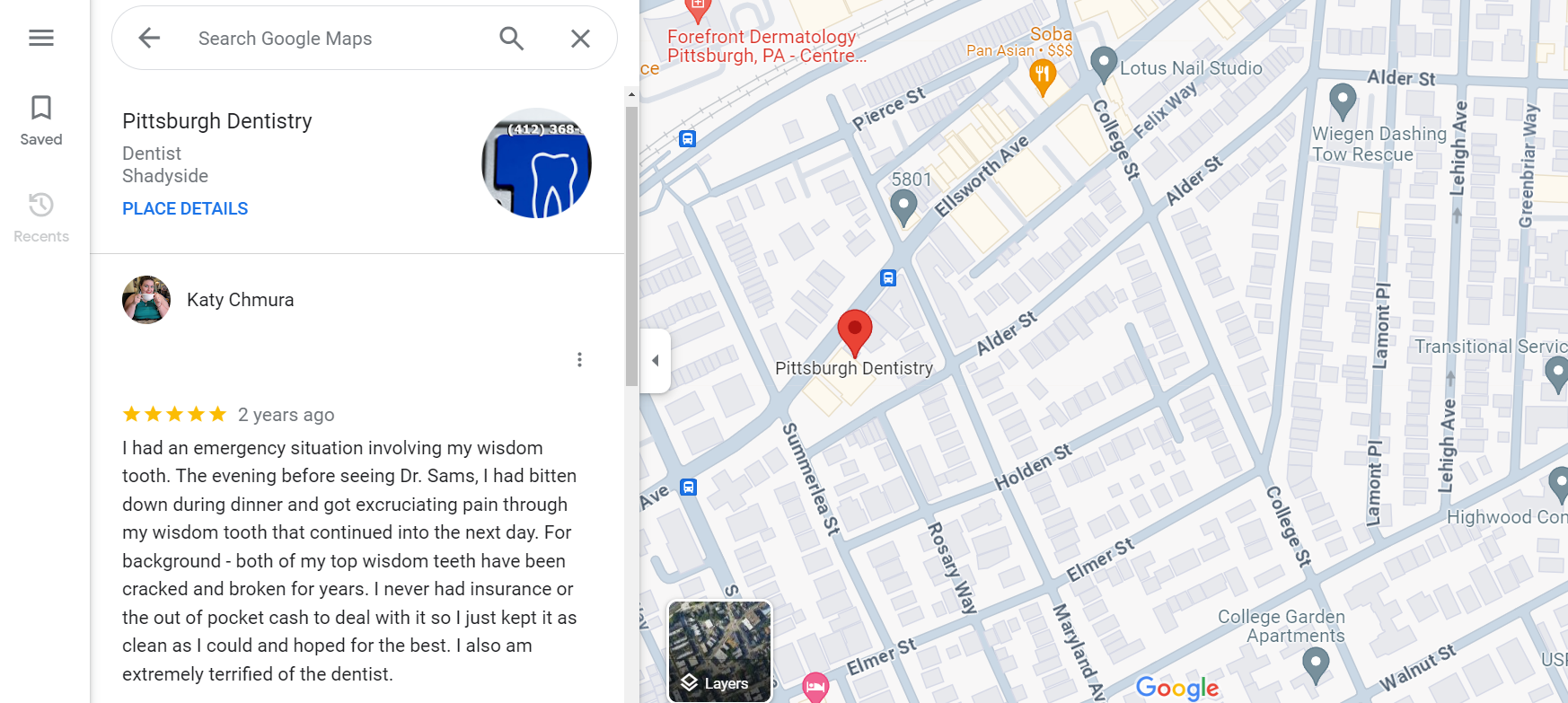Click the Forefront Dermatology red marker
The width and height of the screenshot is (1568, 703).
698,9
